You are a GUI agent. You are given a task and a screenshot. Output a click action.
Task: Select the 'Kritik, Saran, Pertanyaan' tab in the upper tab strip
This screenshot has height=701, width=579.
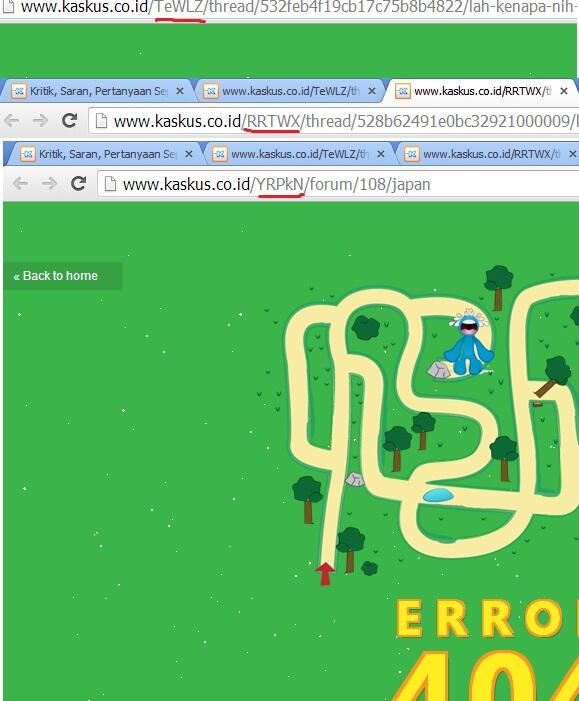tap(97, 91)
